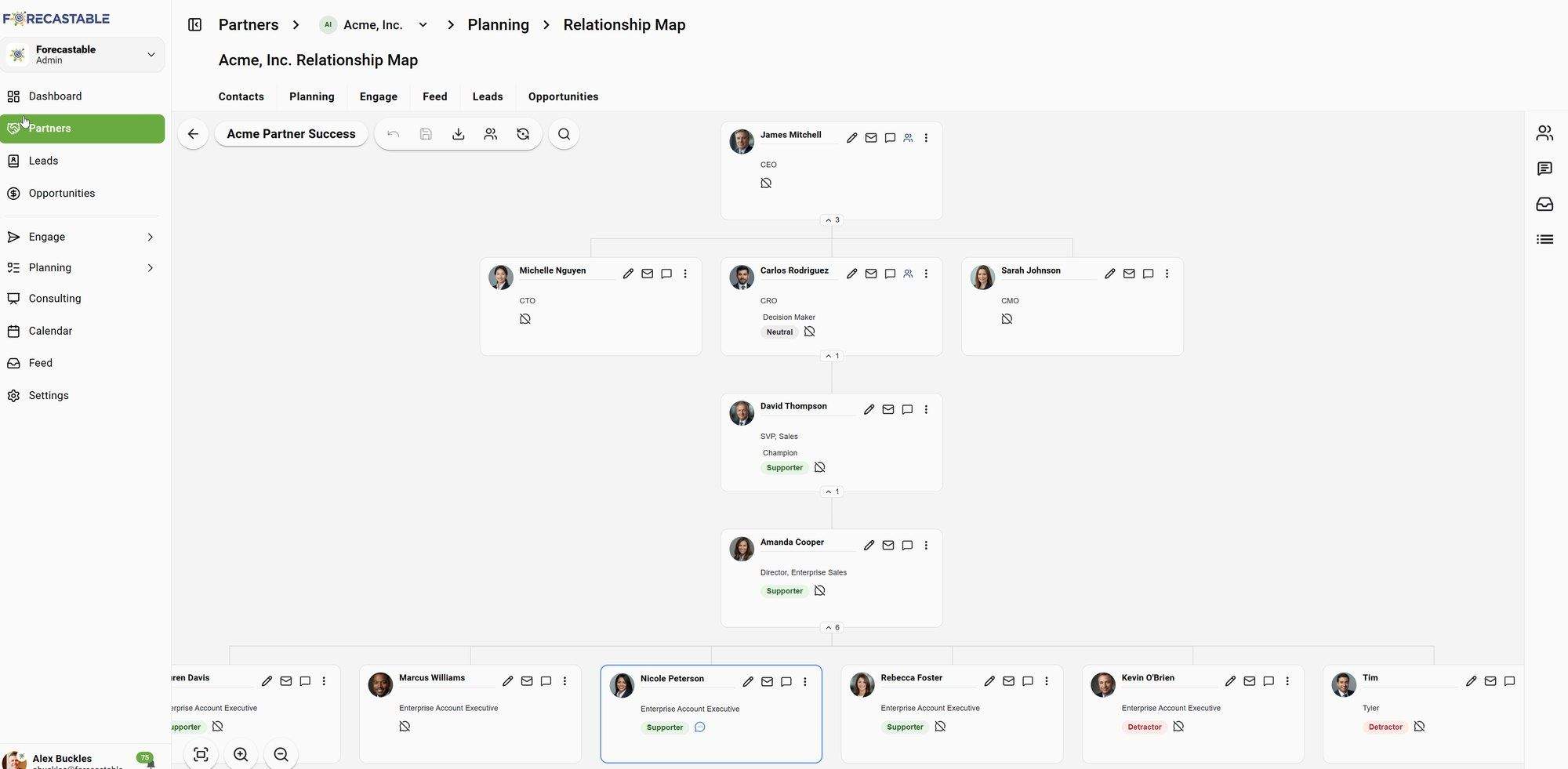Click Carlos Rodriguez profile photo
Screen dimensions: 1568x769
[x=742, y=277]
